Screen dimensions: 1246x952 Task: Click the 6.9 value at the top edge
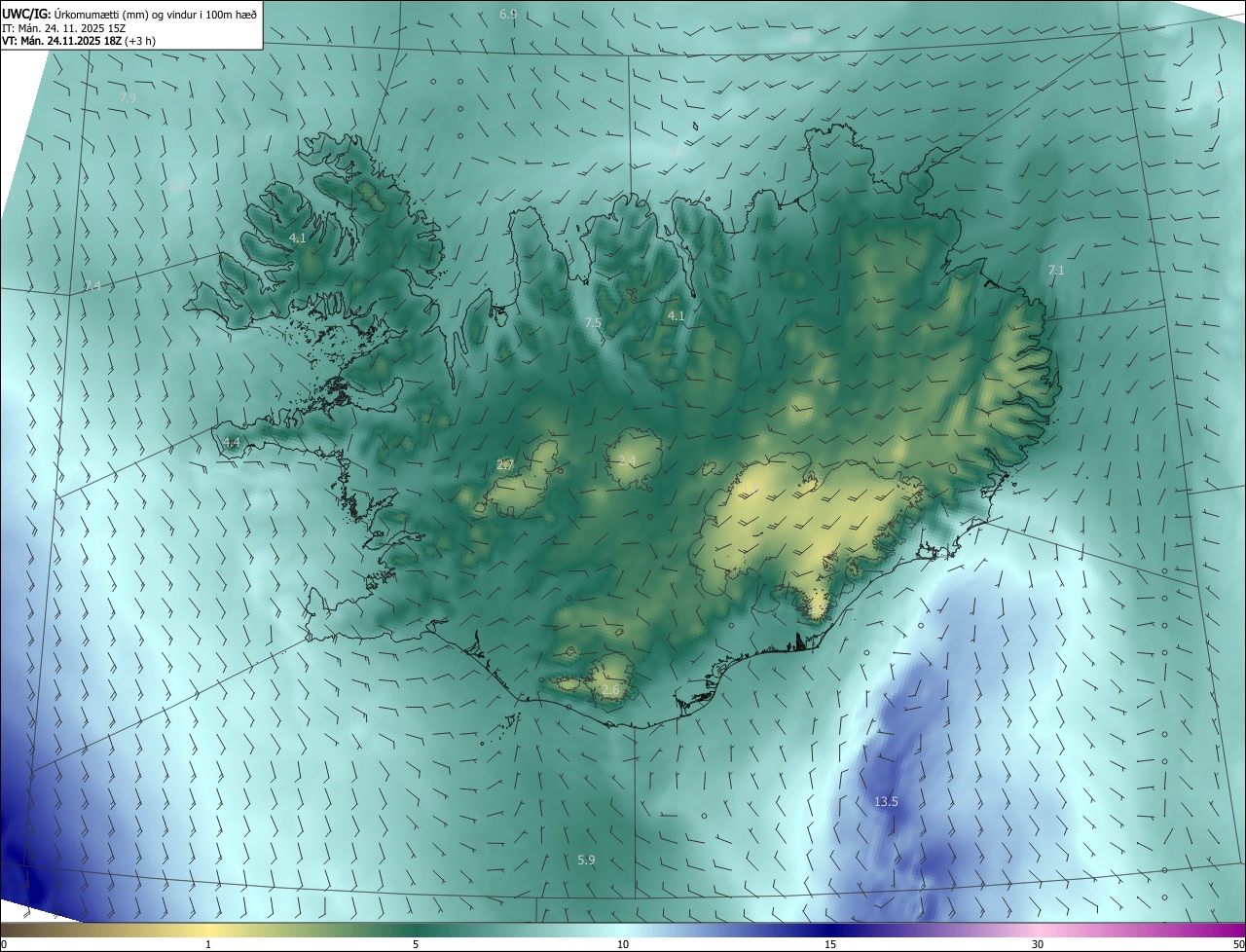(508, 15)
